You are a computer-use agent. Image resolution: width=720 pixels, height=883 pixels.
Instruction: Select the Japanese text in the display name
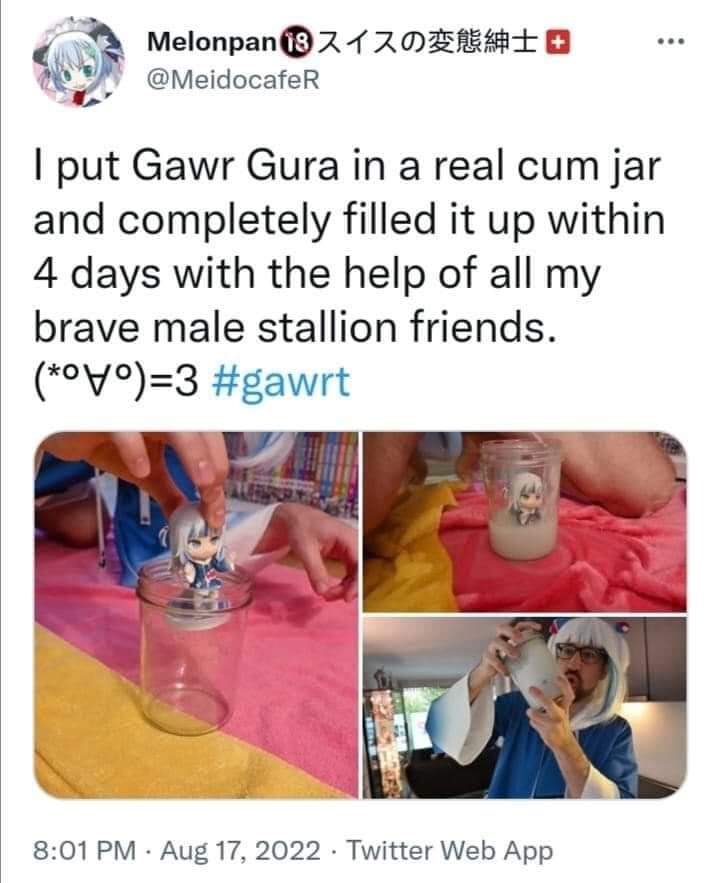427,43
